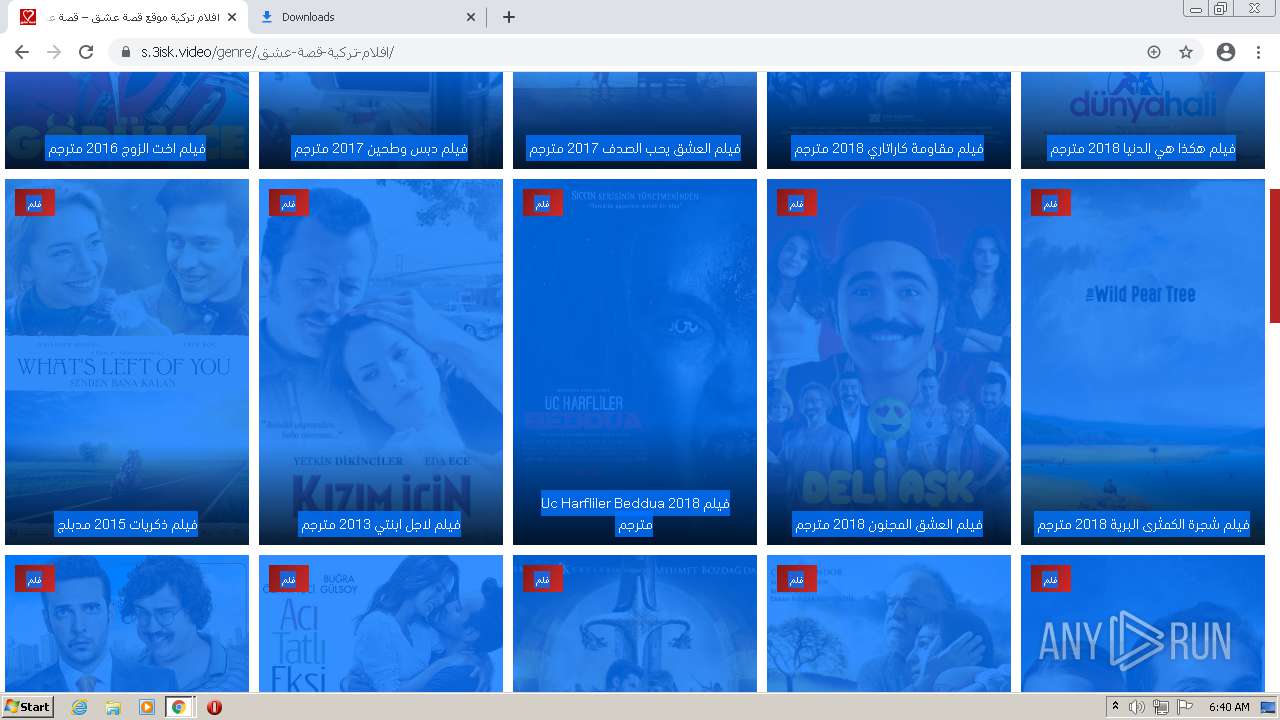Click the browser forward arrow
This screenshot has height=720, width=1280.
point(54,52)
